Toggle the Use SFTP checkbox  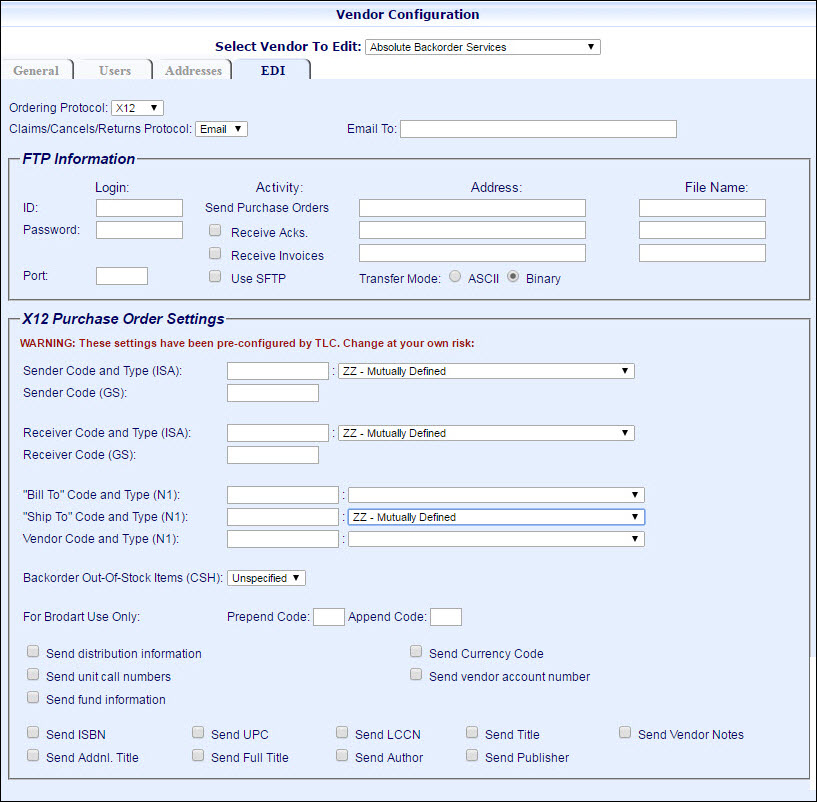click(x=215, y=276)
